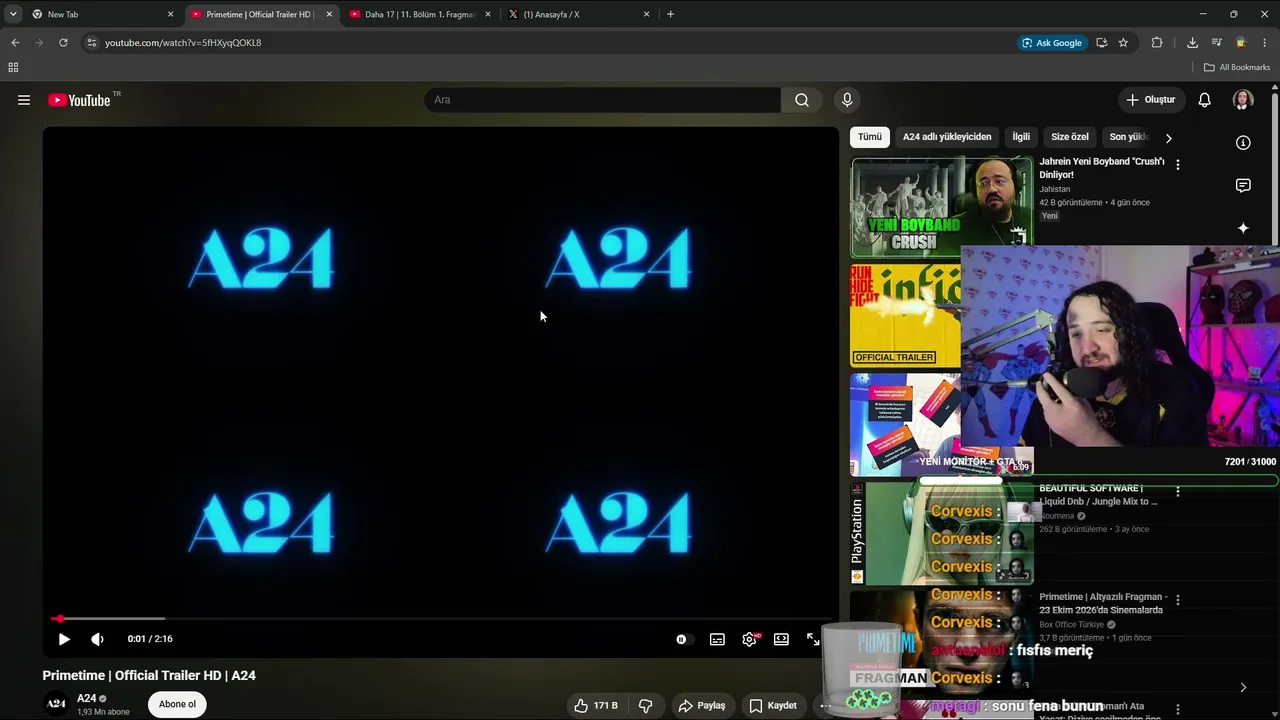This screenshot has width=1280, height=720.
Task: Enter fullscreen video mode
Action: pos(813,639)
